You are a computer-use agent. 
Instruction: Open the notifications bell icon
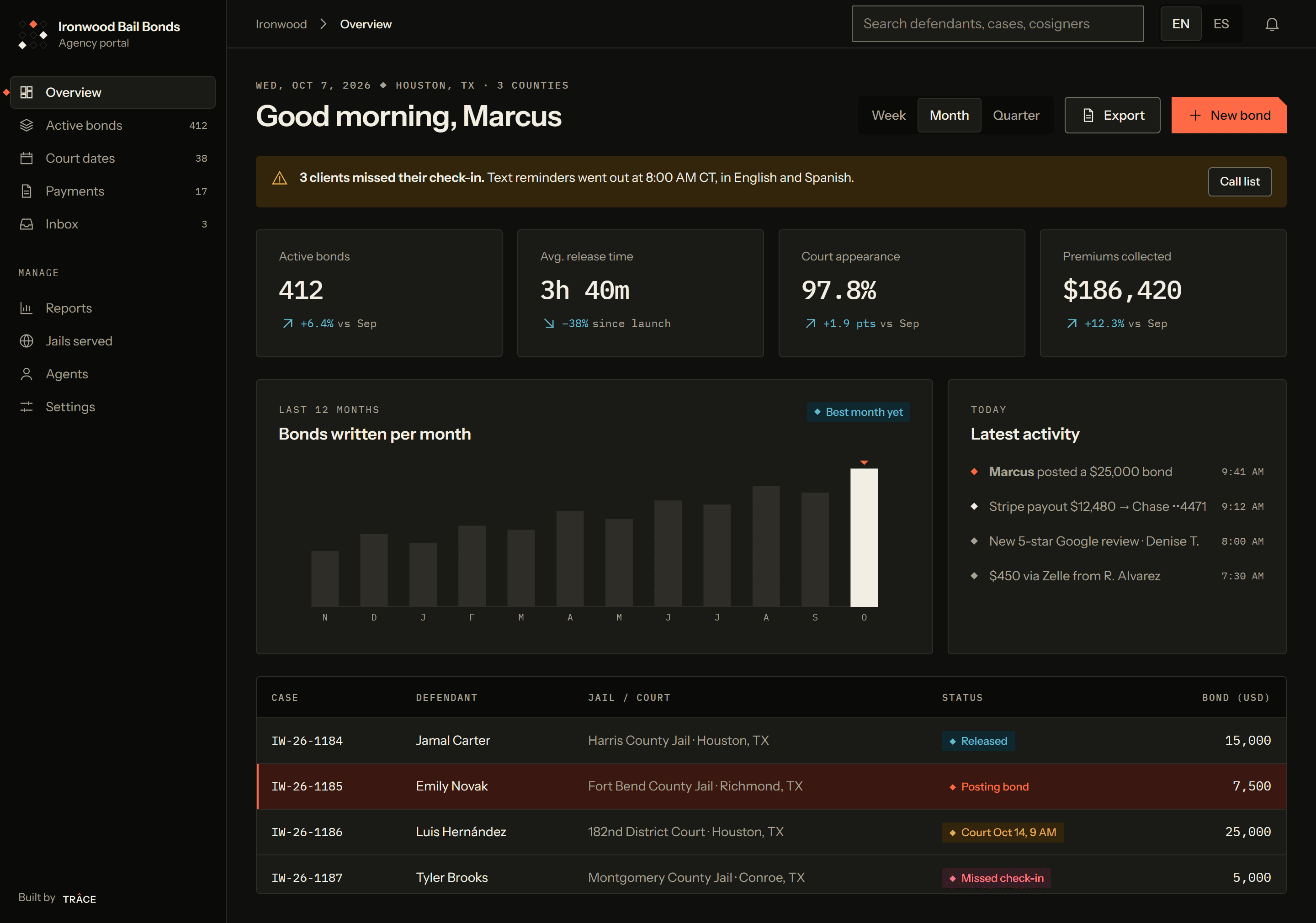pos(1272,24)
